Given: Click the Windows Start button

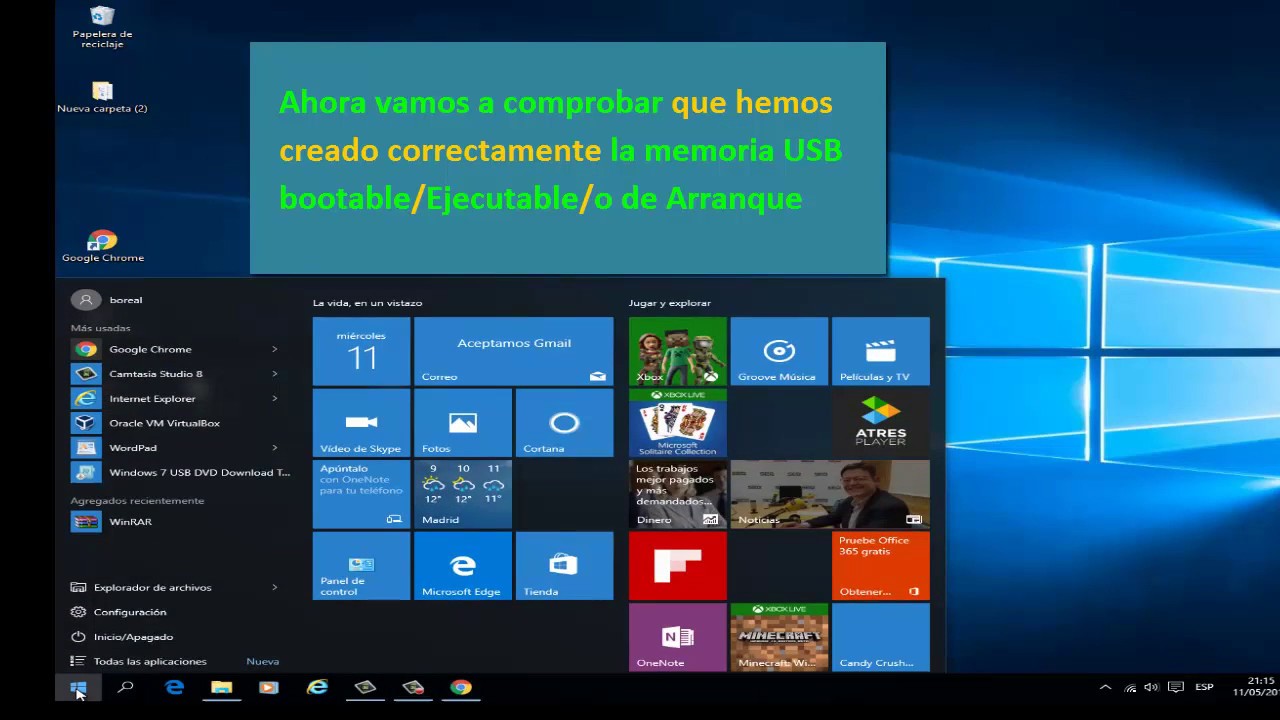Looking at the screenshot, I should (78, 688).
